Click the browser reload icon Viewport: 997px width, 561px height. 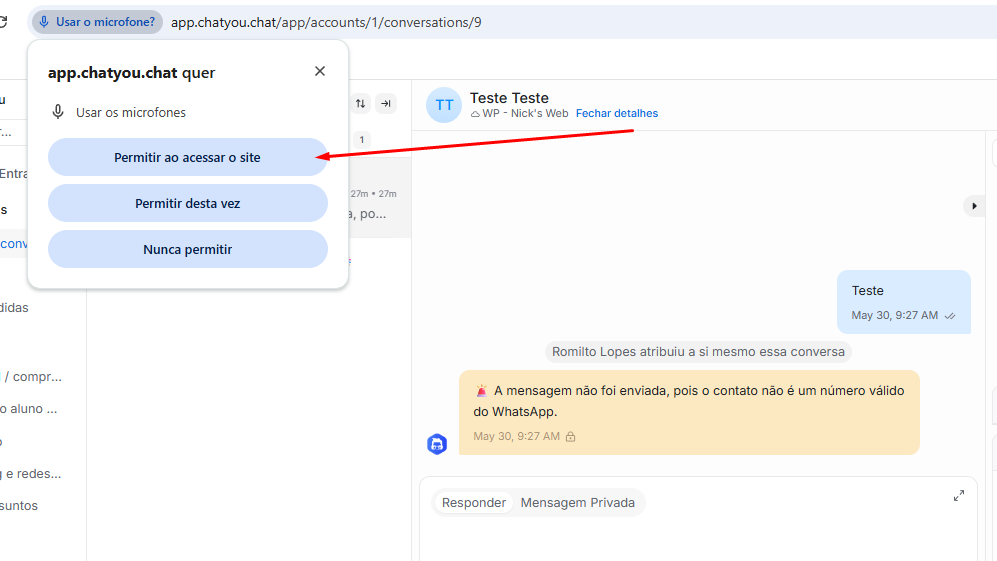[x=4, y=21]
